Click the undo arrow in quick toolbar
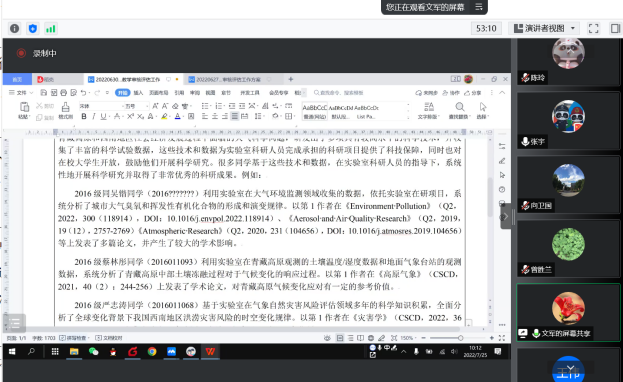Screen dimensions: 623x382 click(83, 93)
